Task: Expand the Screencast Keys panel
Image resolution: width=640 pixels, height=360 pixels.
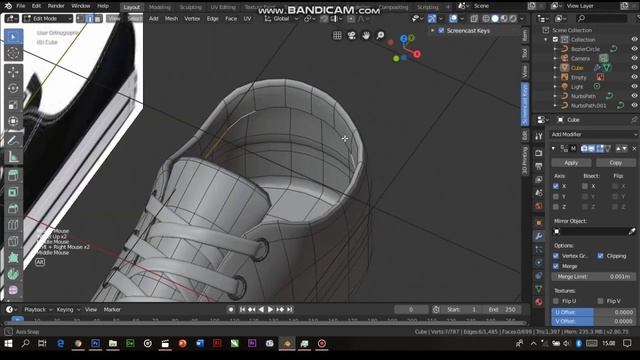Action: pyautogui.click(x=433, y=31)
